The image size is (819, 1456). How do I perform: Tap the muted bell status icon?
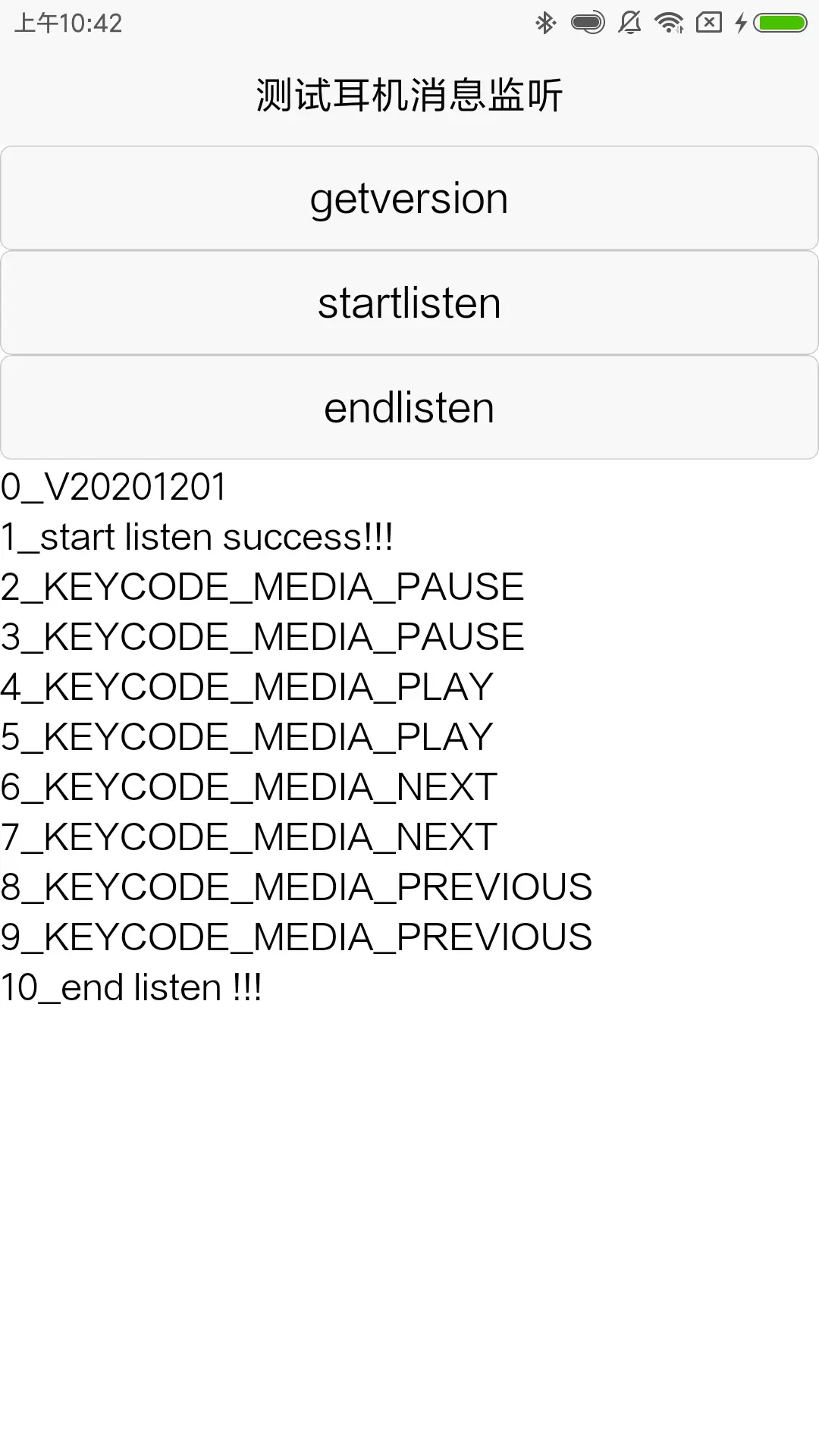pos(629,23)
